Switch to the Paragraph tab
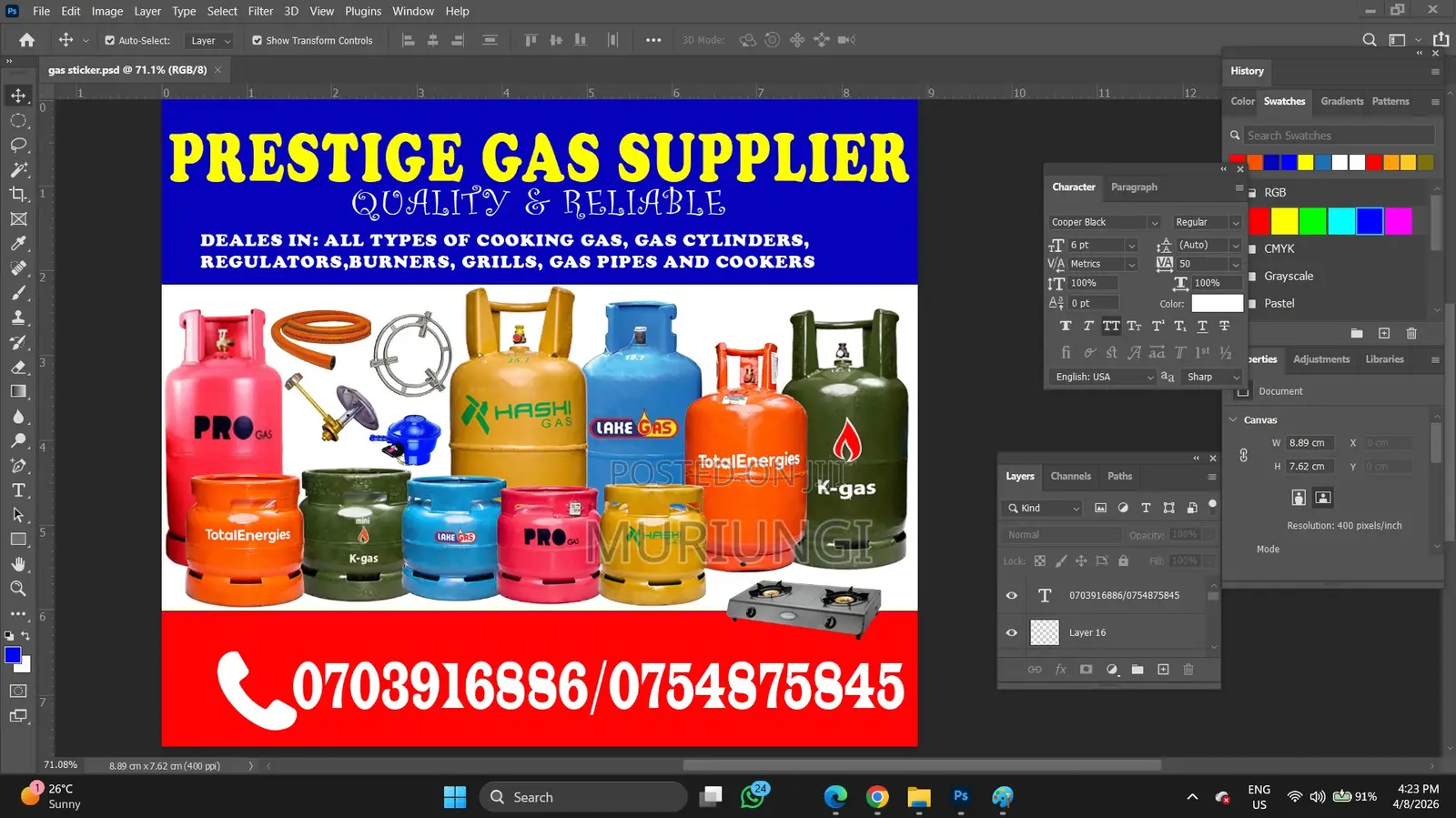Image resolution: width=1456 pixels, height=818 pixels. (x=1134, y=187)
